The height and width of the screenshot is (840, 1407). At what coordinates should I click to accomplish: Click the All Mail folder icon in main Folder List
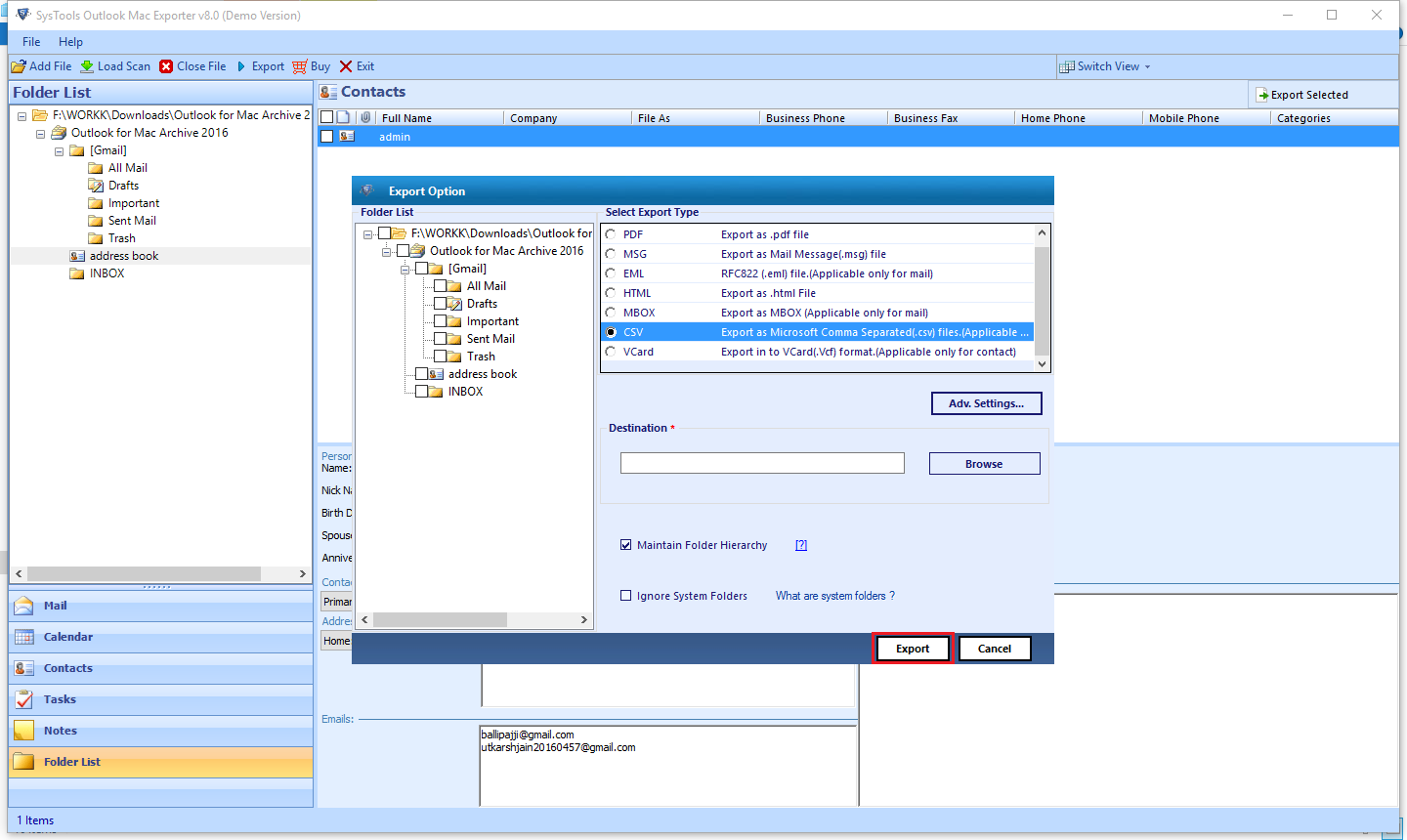(x=96, y=168)
